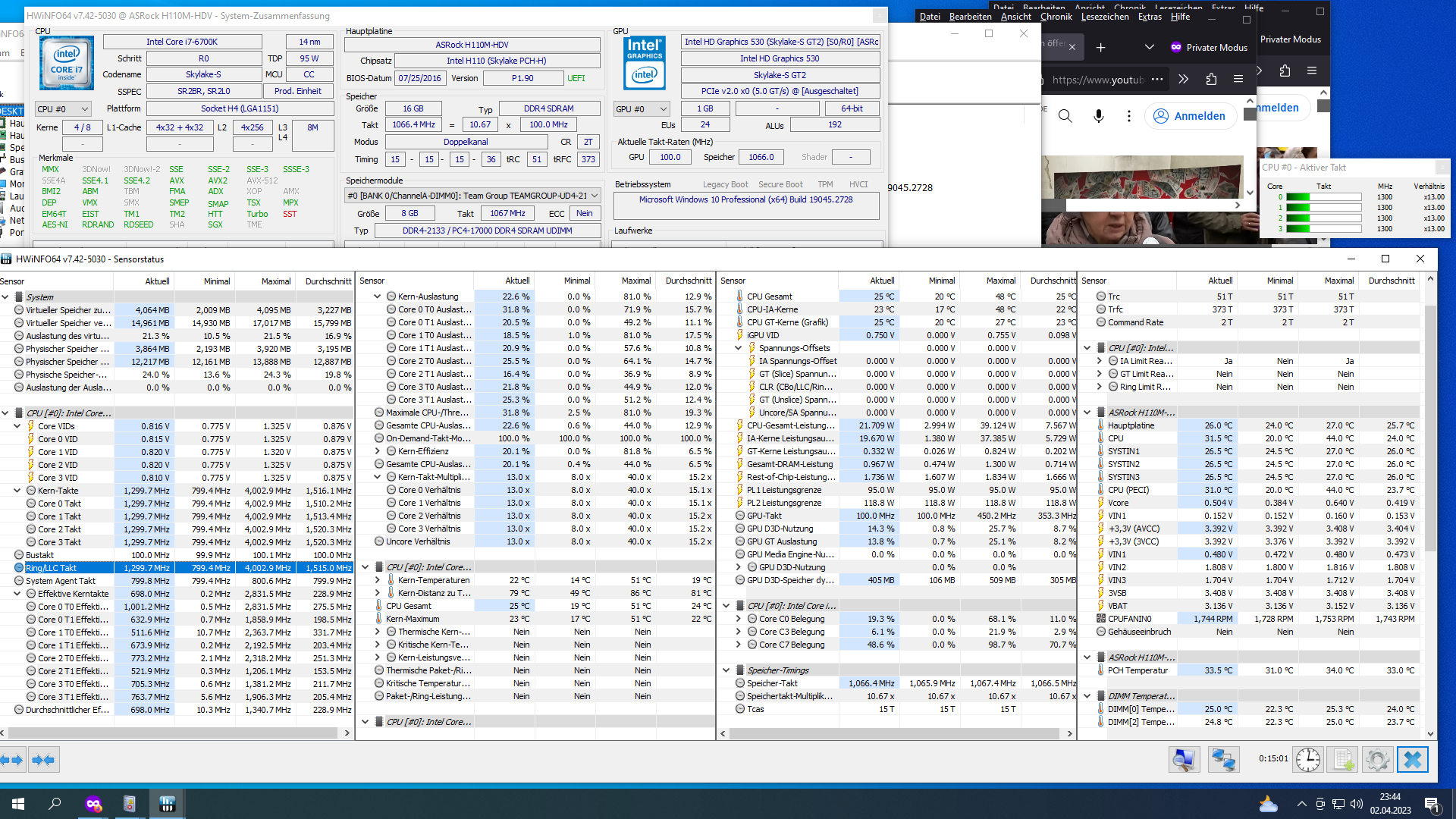Open Firefox from the taskbar
Viewport: 1456px width, 819px height.
[94, 804]
